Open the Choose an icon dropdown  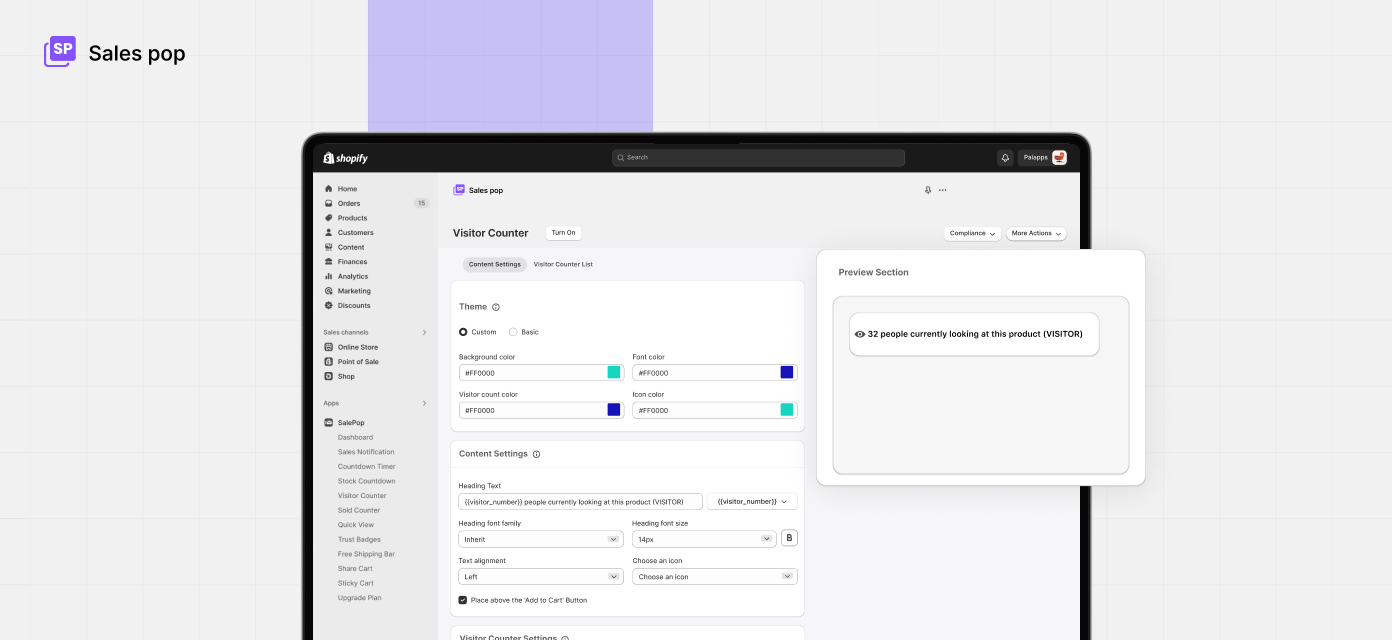click(715, 577)
